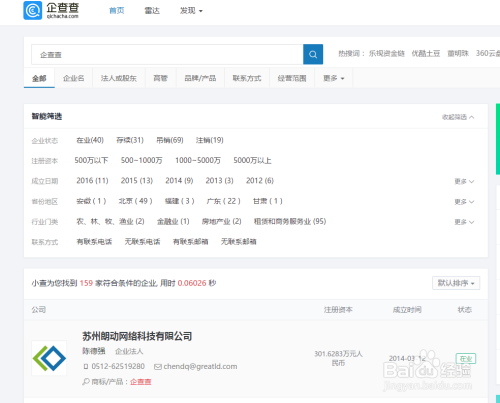This screenshot has height=403, width=500.
Task: Switch to the 企业名 tab
Action: coord(74,78)
